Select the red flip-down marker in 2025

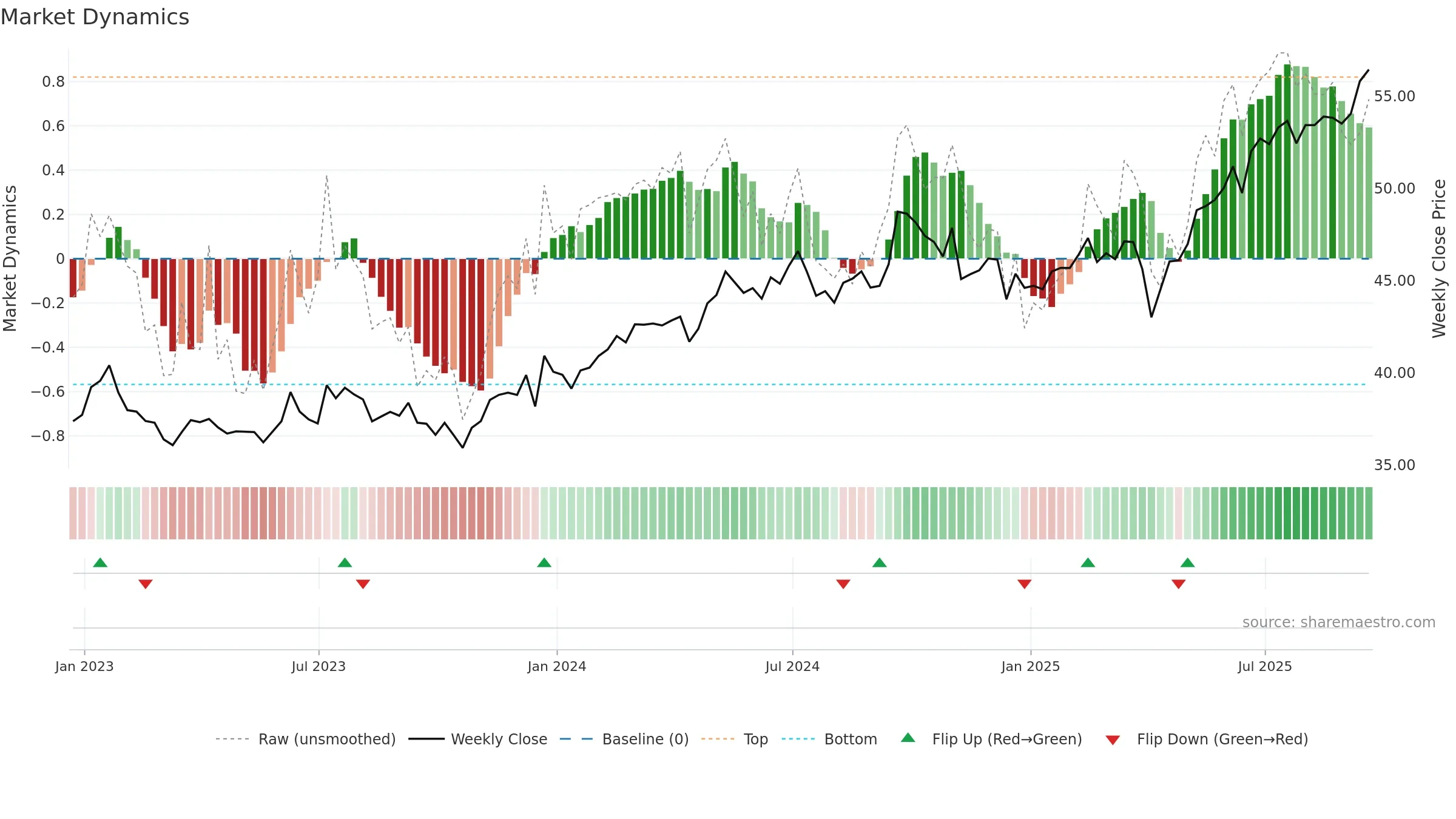tap(1179, 584)
